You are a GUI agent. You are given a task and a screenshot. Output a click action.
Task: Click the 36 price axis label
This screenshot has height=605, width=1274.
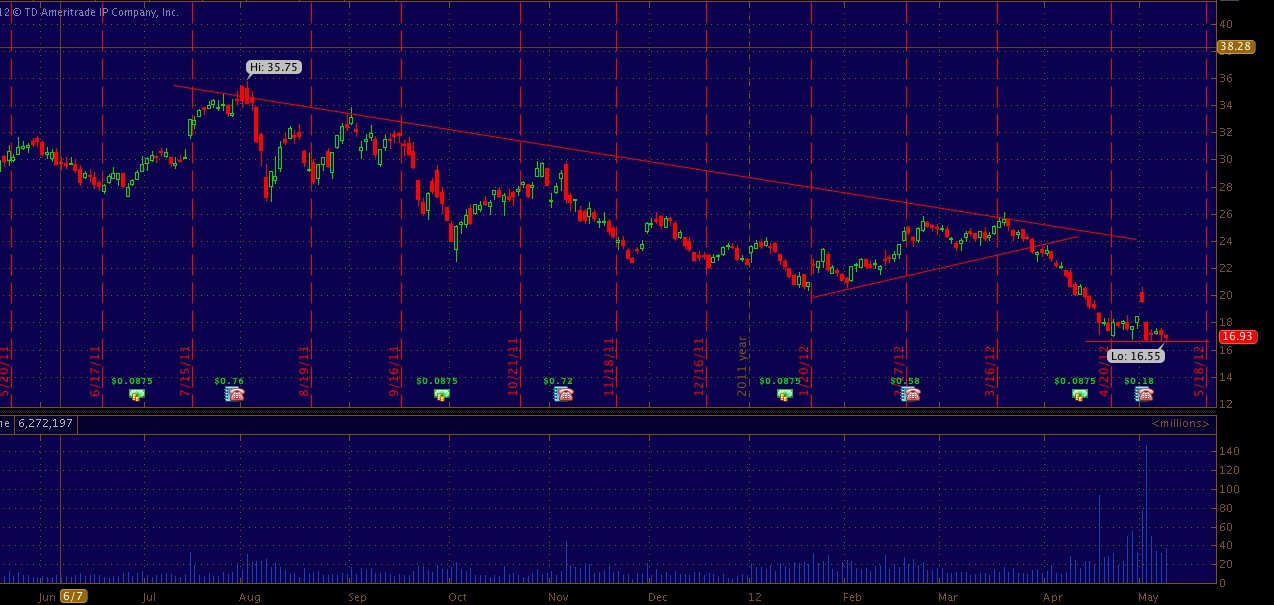click(x=1225, y=78)
